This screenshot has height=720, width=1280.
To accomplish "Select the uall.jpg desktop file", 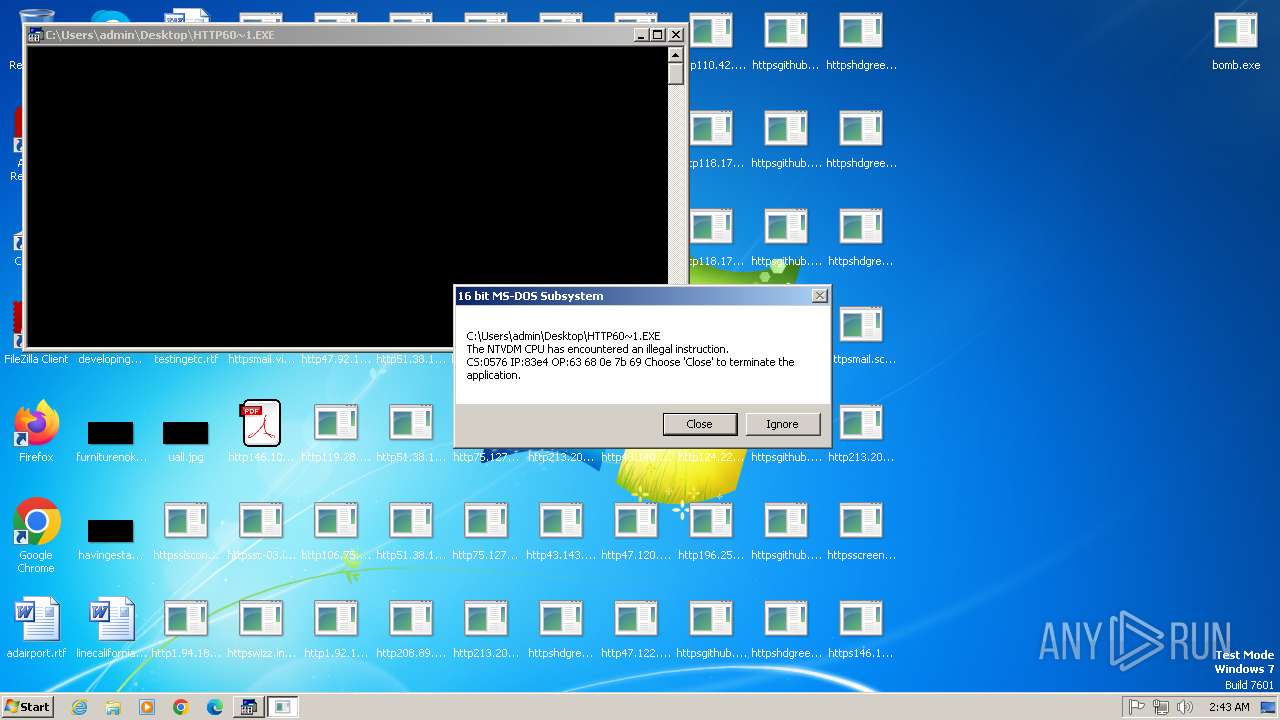I will click(186, 438).
